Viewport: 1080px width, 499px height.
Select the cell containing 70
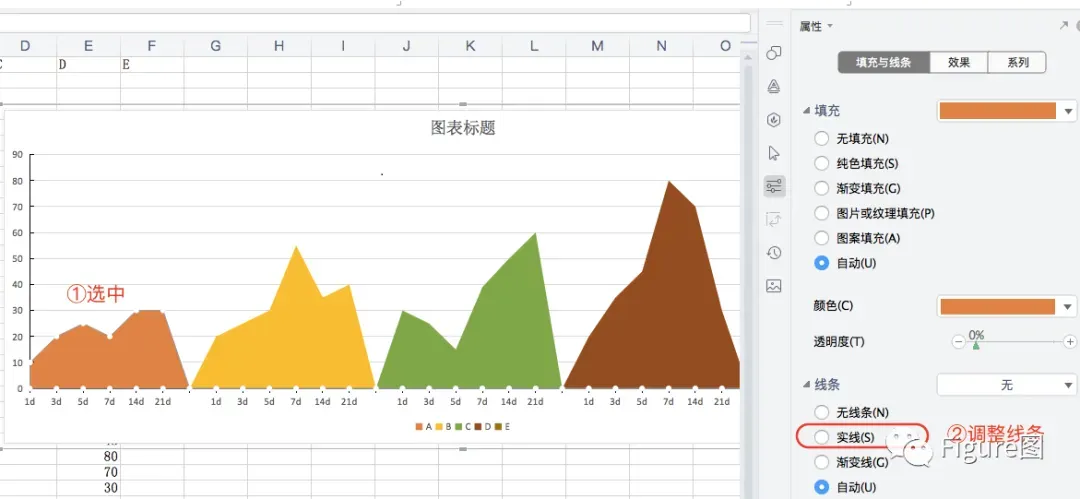[88, 472]
